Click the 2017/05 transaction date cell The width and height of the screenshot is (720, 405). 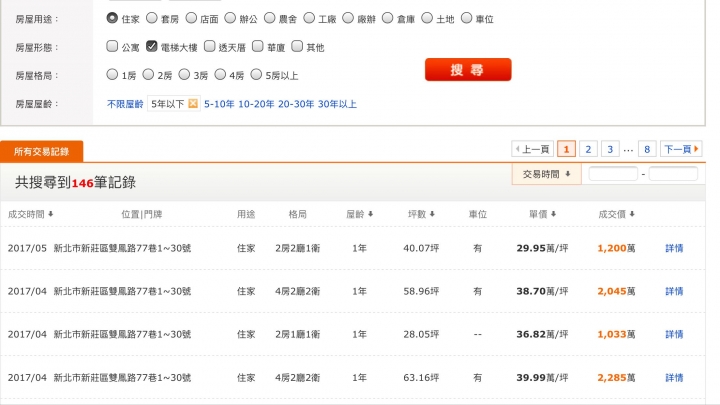point(27,248)
